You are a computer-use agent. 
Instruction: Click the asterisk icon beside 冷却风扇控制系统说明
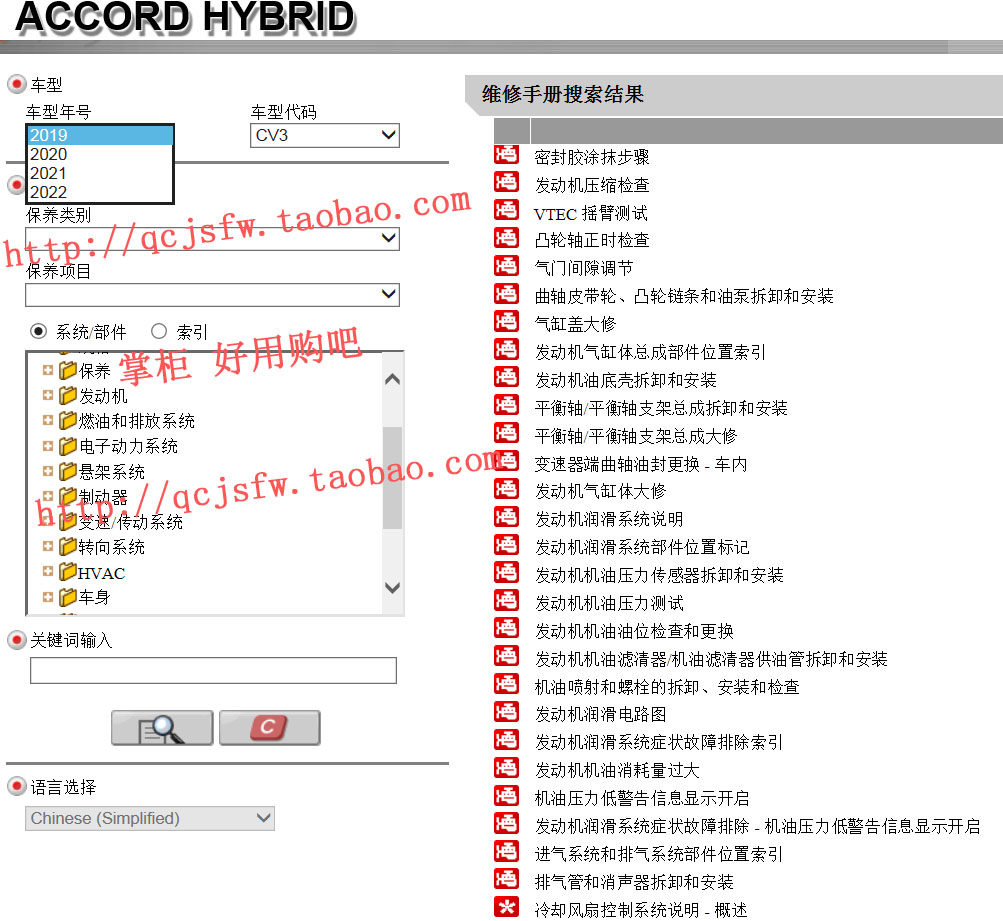[507, 908]
